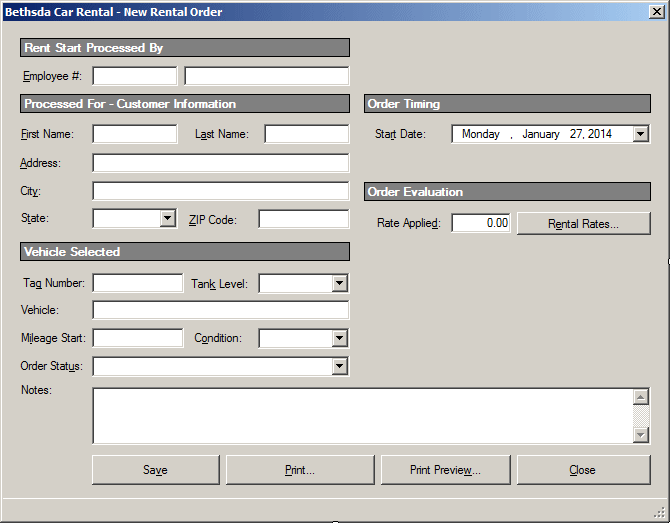
Task: Click the Rent Start Processed By header
Action: [185, 48]
